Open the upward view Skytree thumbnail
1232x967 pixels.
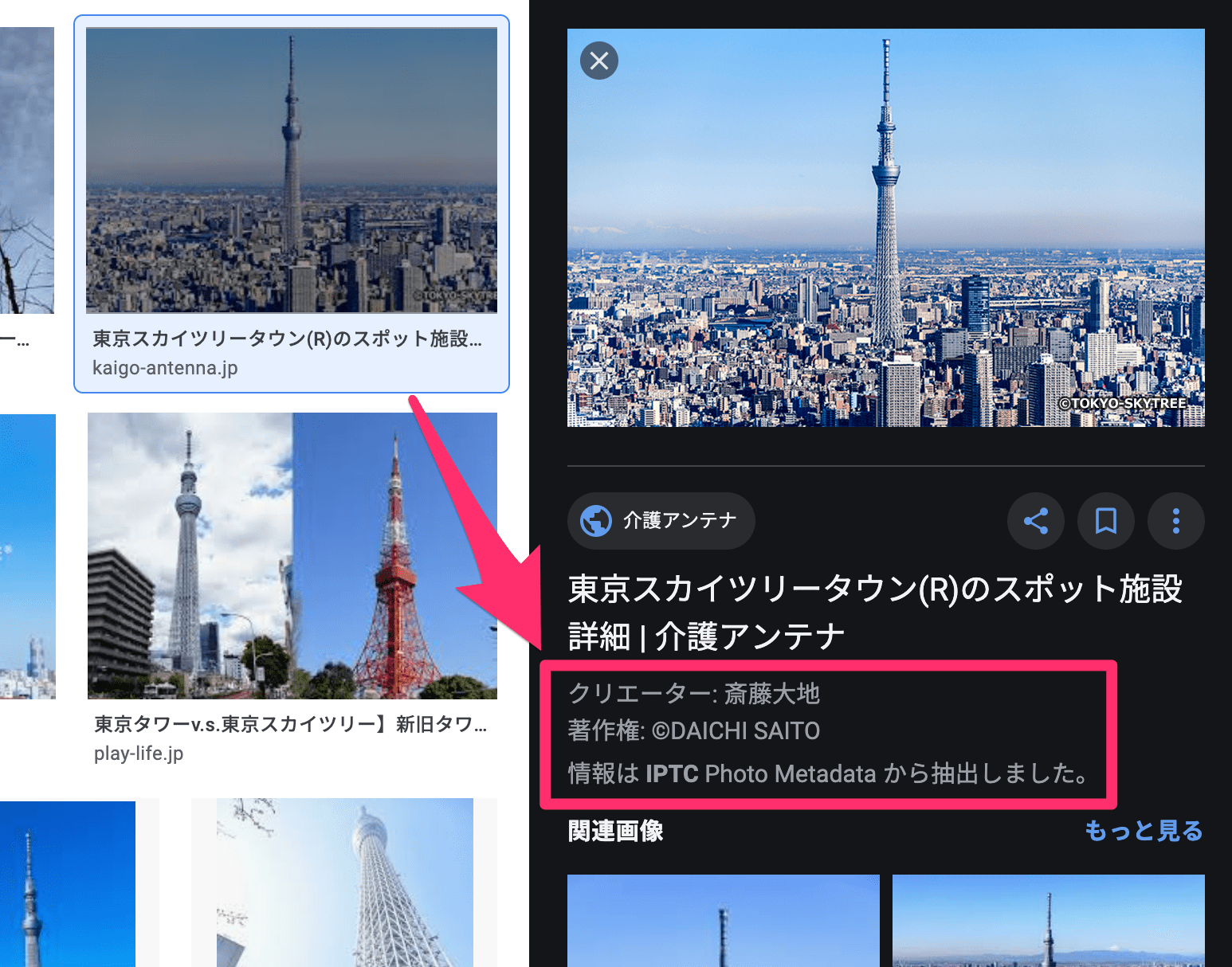click(345, 883)
